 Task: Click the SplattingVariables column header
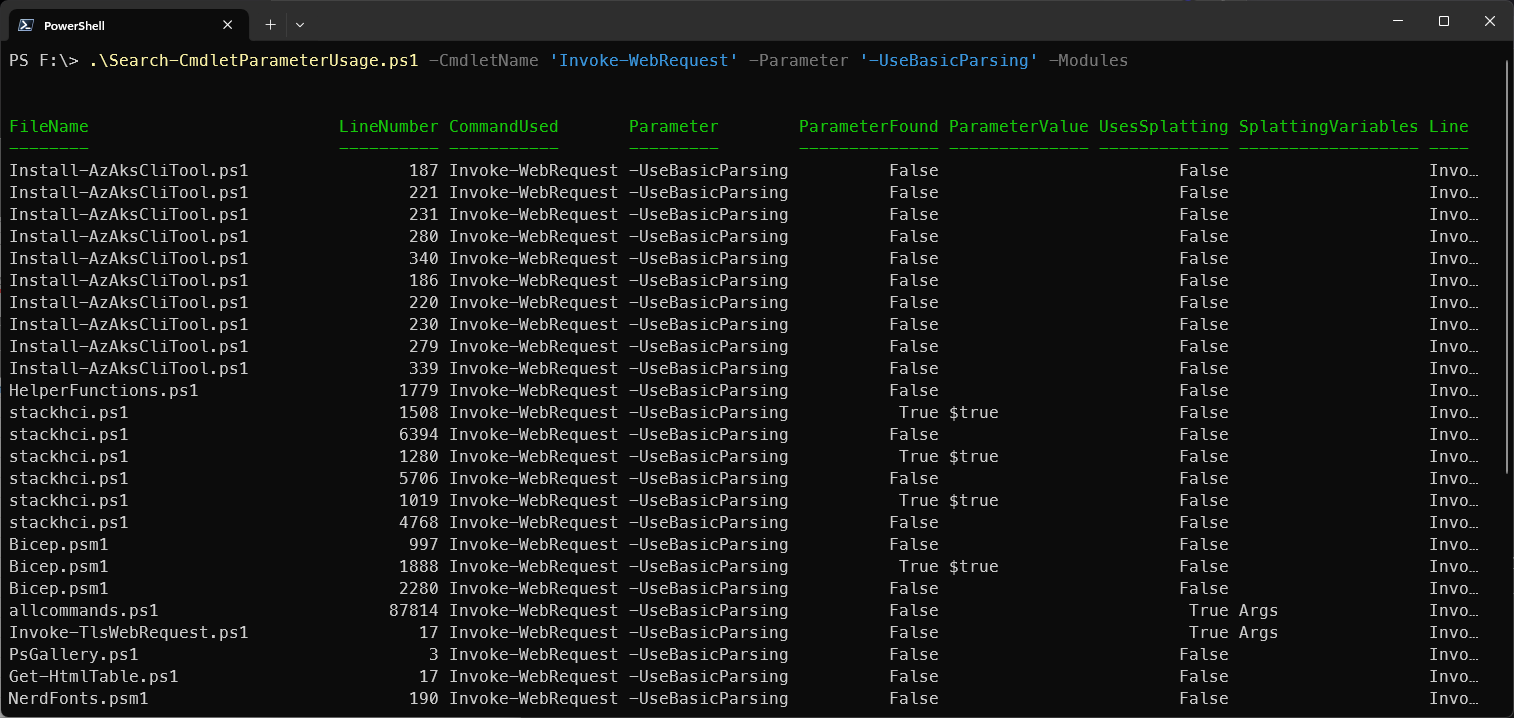point(1328,126)
